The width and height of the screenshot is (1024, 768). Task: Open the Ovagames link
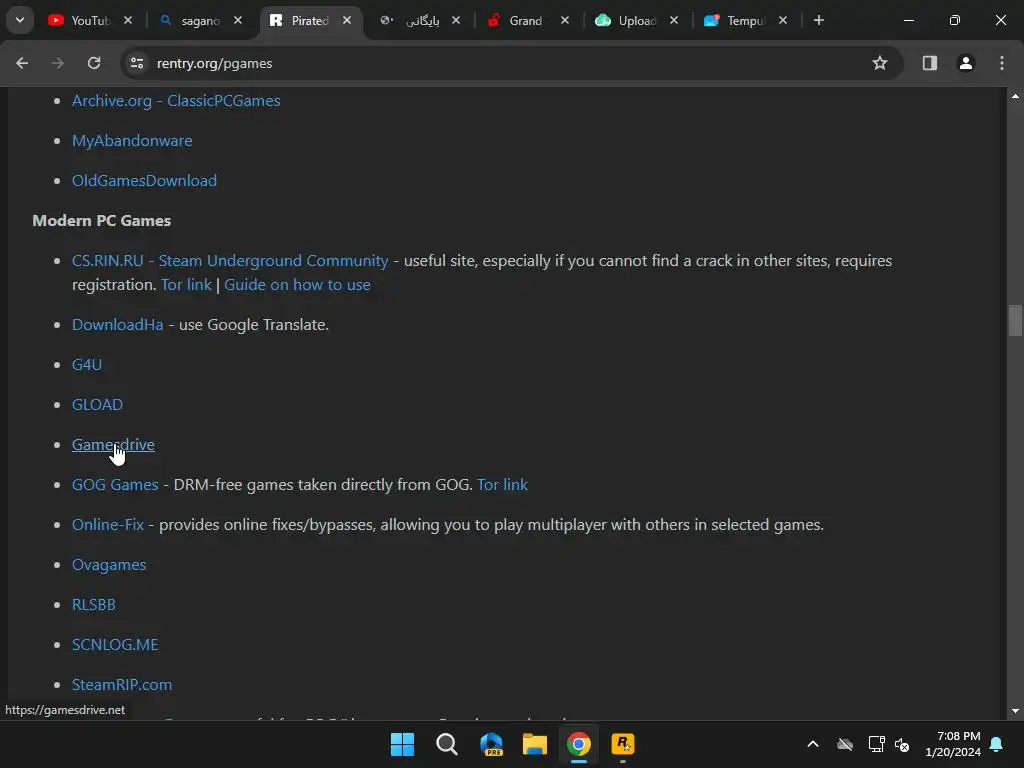(109, 564)
